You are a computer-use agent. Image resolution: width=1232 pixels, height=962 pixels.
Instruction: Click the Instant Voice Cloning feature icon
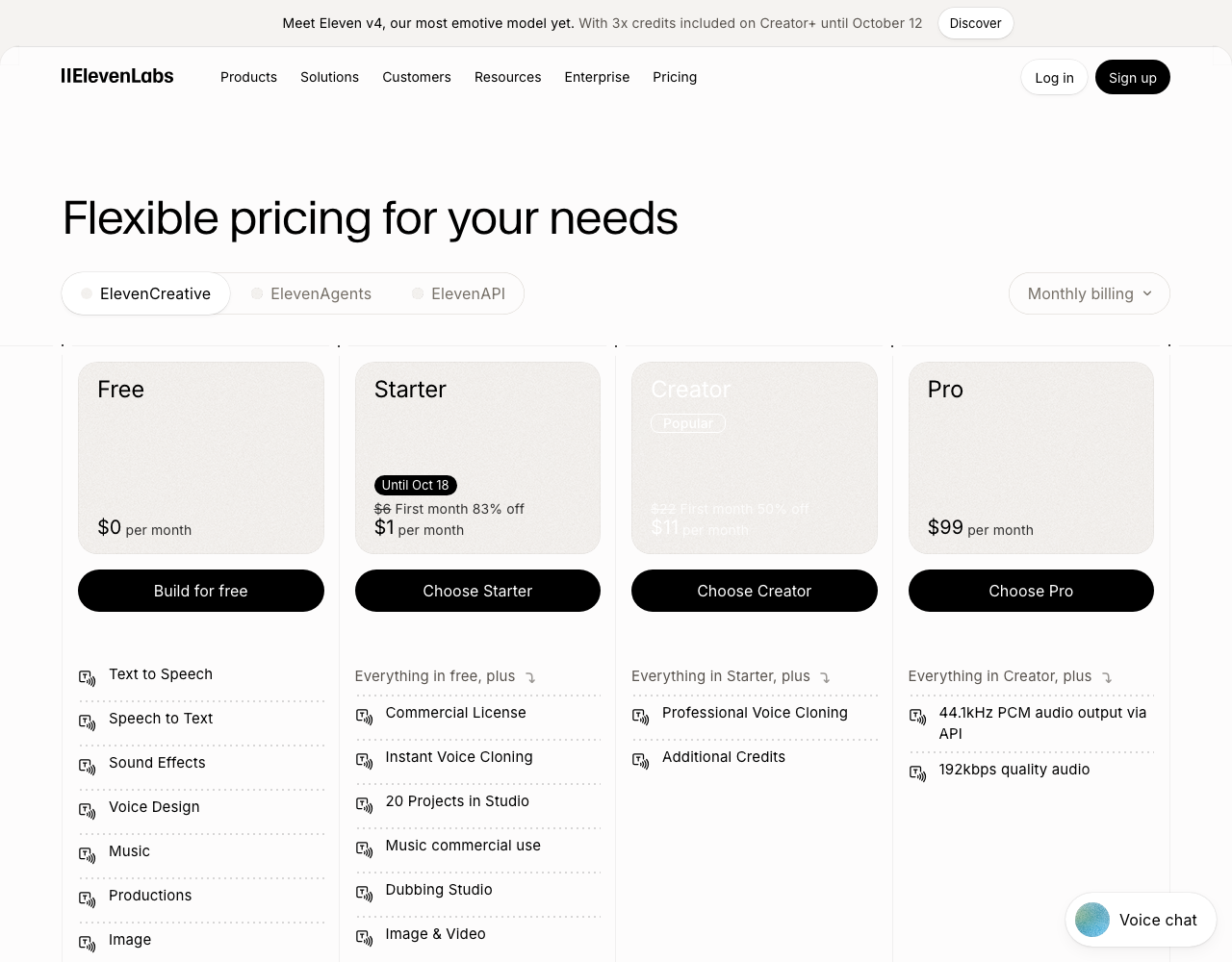click(364, 761)
